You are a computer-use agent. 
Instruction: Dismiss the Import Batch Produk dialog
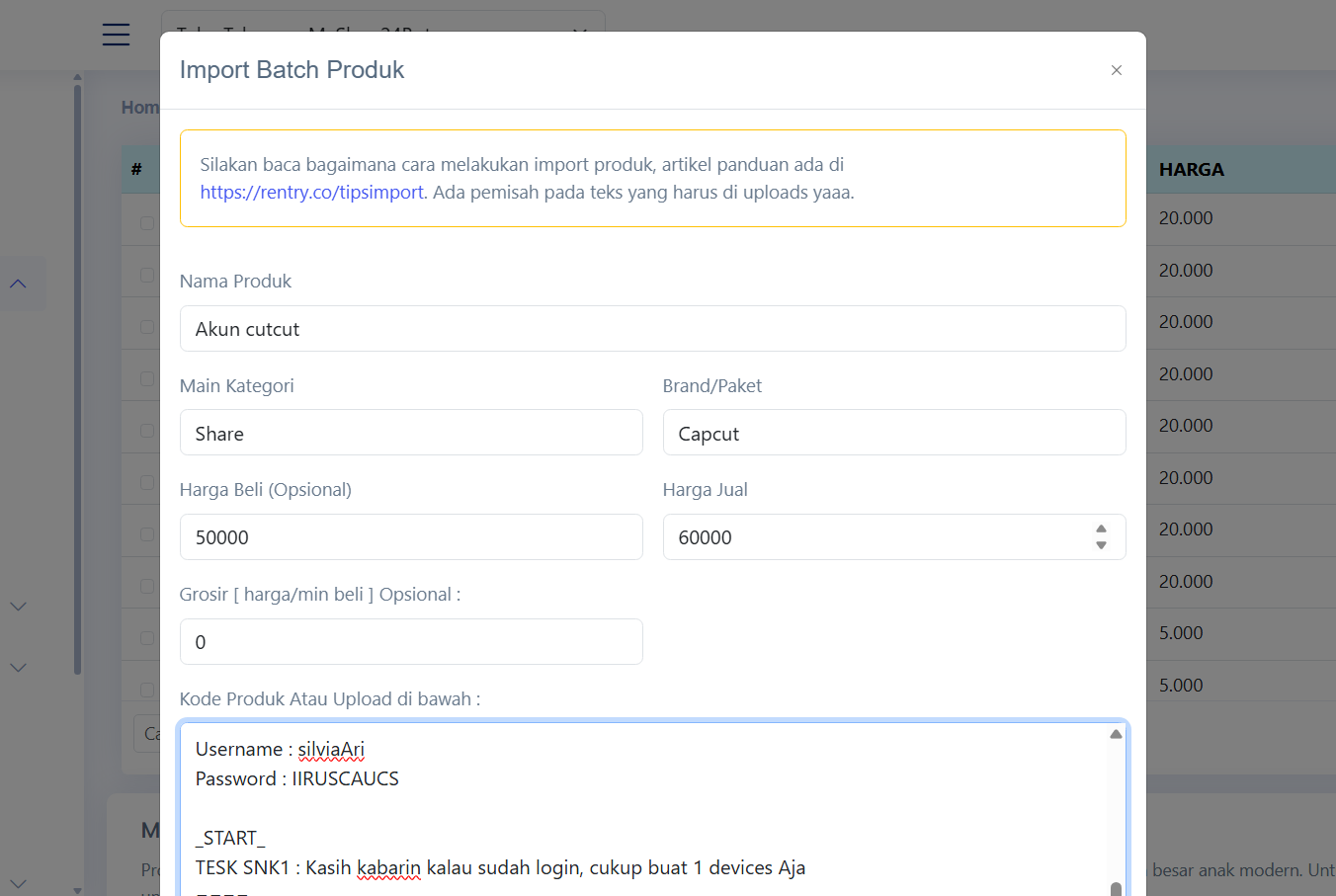coord(1117,70)
